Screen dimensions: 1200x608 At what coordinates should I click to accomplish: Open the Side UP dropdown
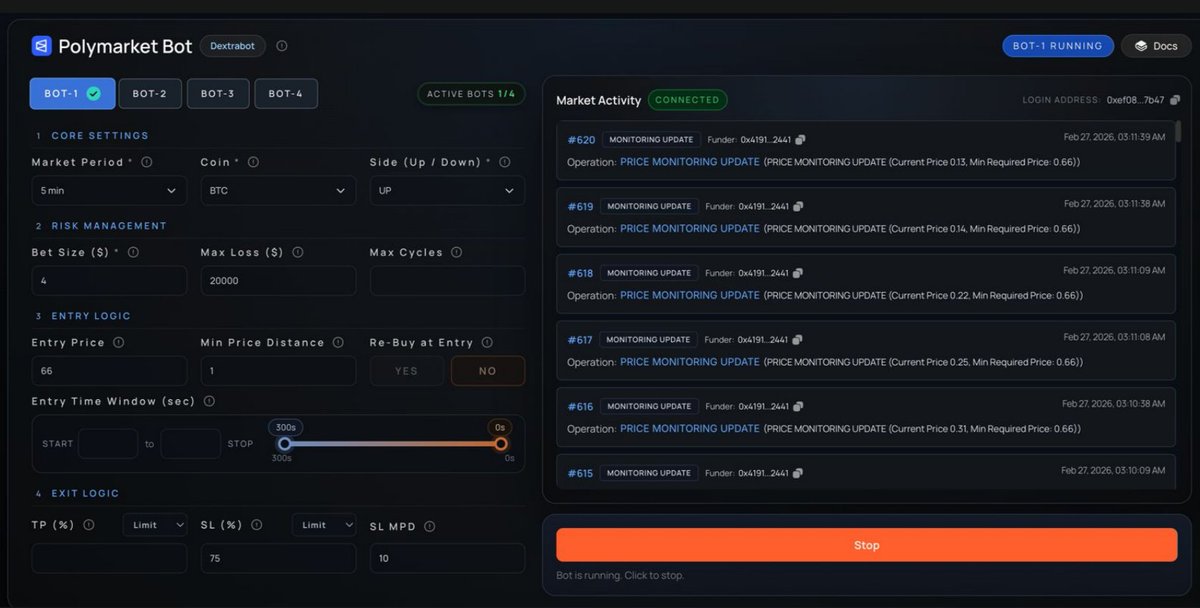click(x=447, y=190)
